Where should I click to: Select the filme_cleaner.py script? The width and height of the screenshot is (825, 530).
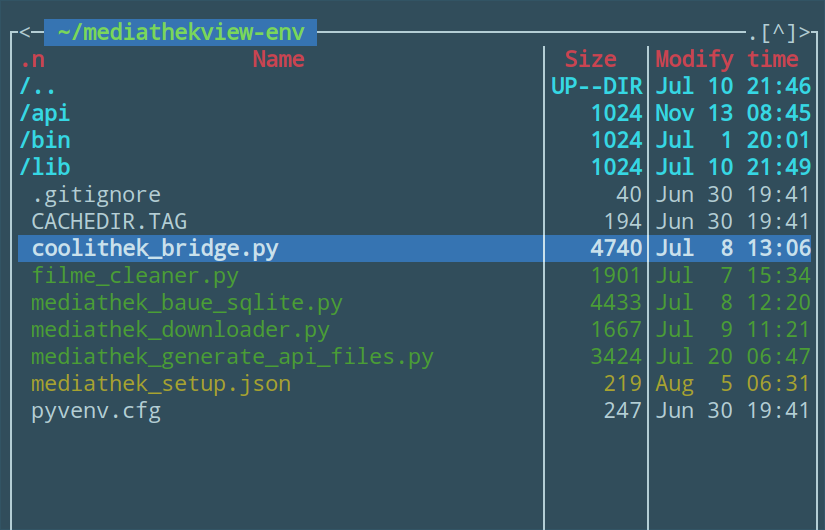[x=135, y=275]
